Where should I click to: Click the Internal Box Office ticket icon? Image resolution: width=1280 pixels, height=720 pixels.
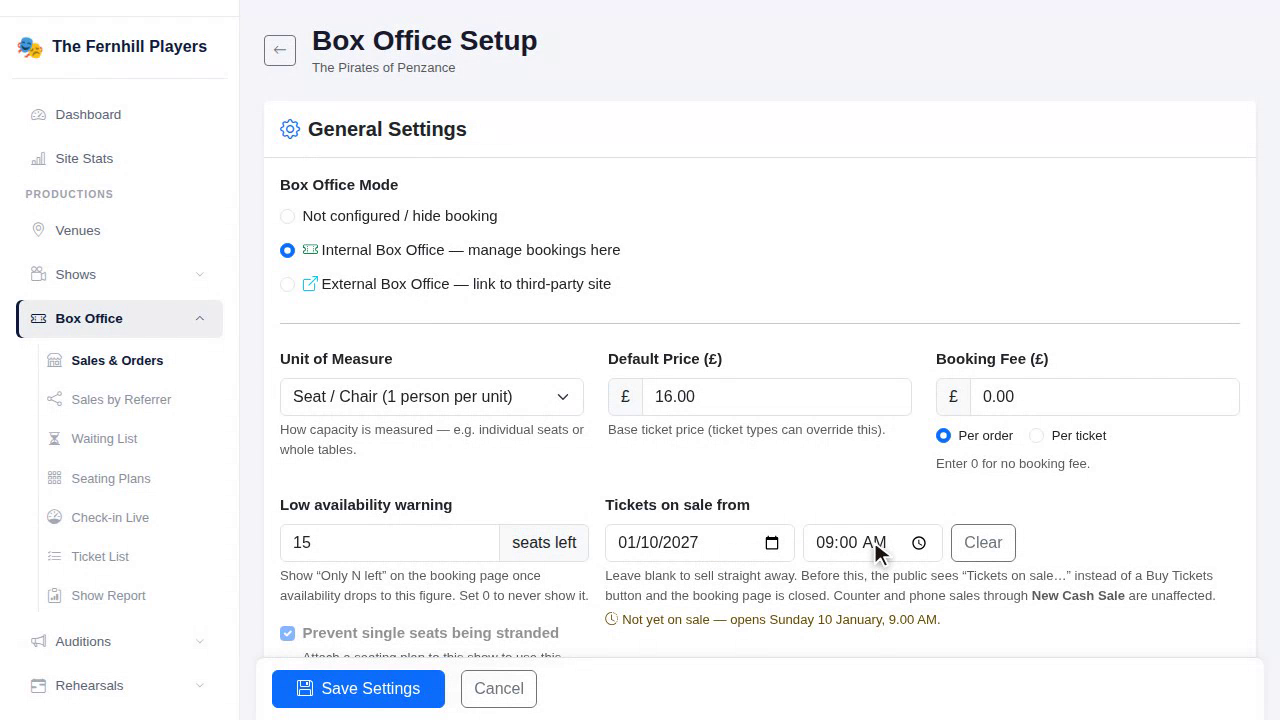click(x=310, y=250)
